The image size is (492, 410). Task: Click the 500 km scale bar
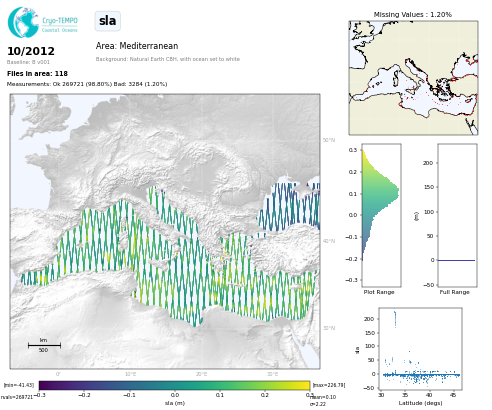pyautogui.click(x=44, y=345)
